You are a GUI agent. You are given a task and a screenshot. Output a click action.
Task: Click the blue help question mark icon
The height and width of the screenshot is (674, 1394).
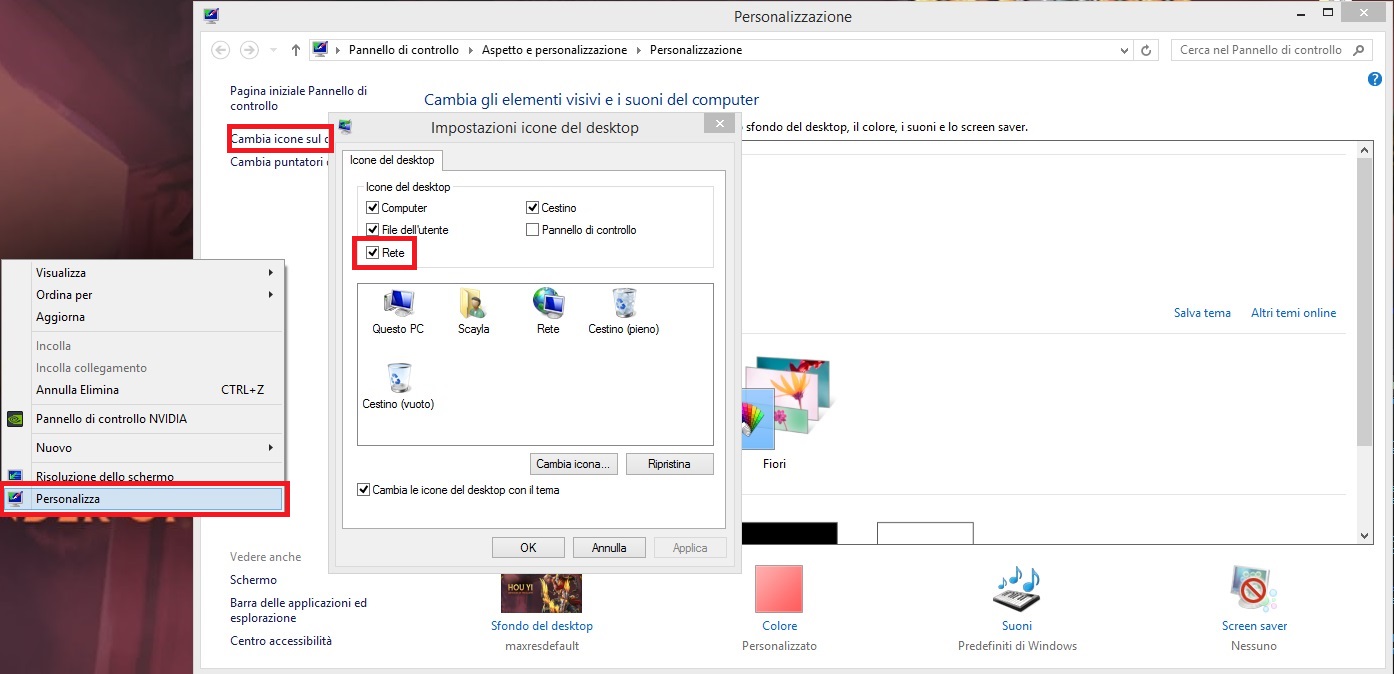[x=1374, y=79]
